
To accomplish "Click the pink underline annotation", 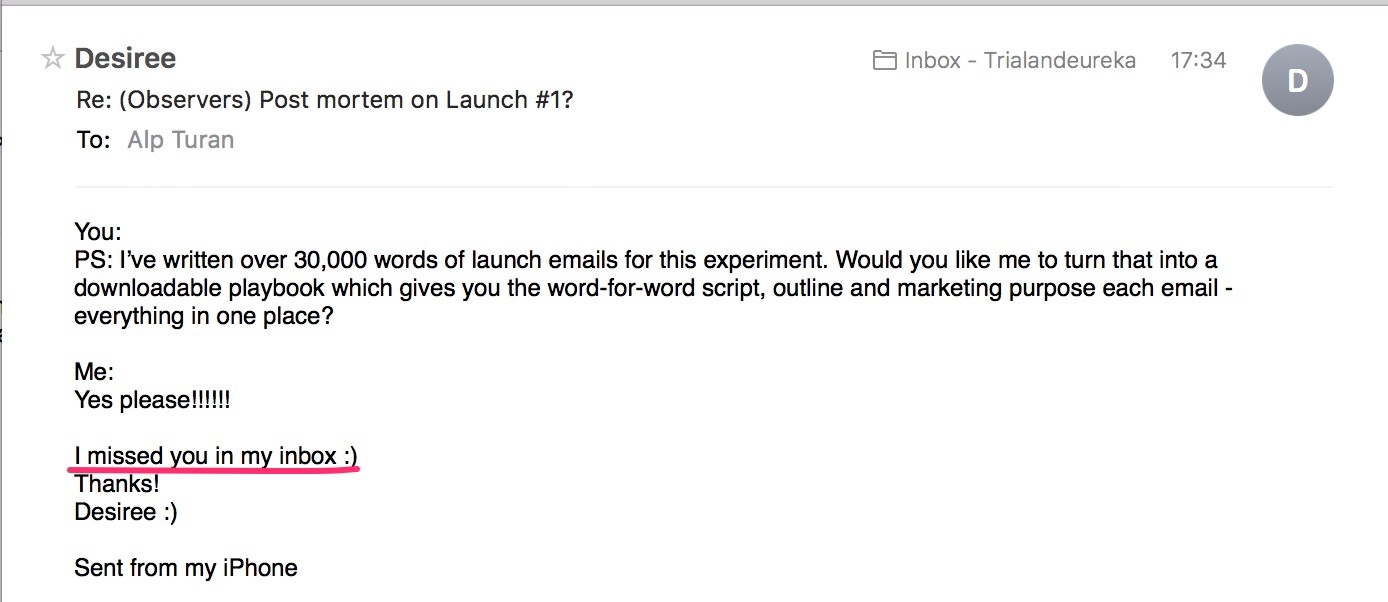I will (x=214, y=469).
